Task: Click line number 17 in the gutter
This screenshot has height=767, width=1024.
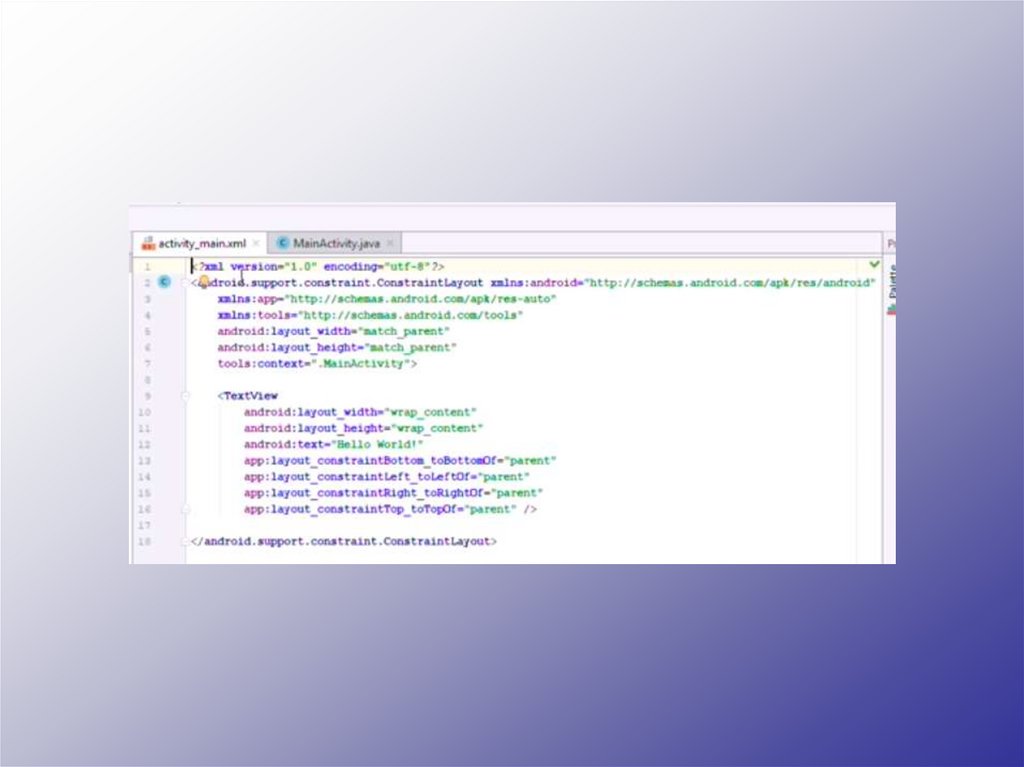Action: (144, 525)
